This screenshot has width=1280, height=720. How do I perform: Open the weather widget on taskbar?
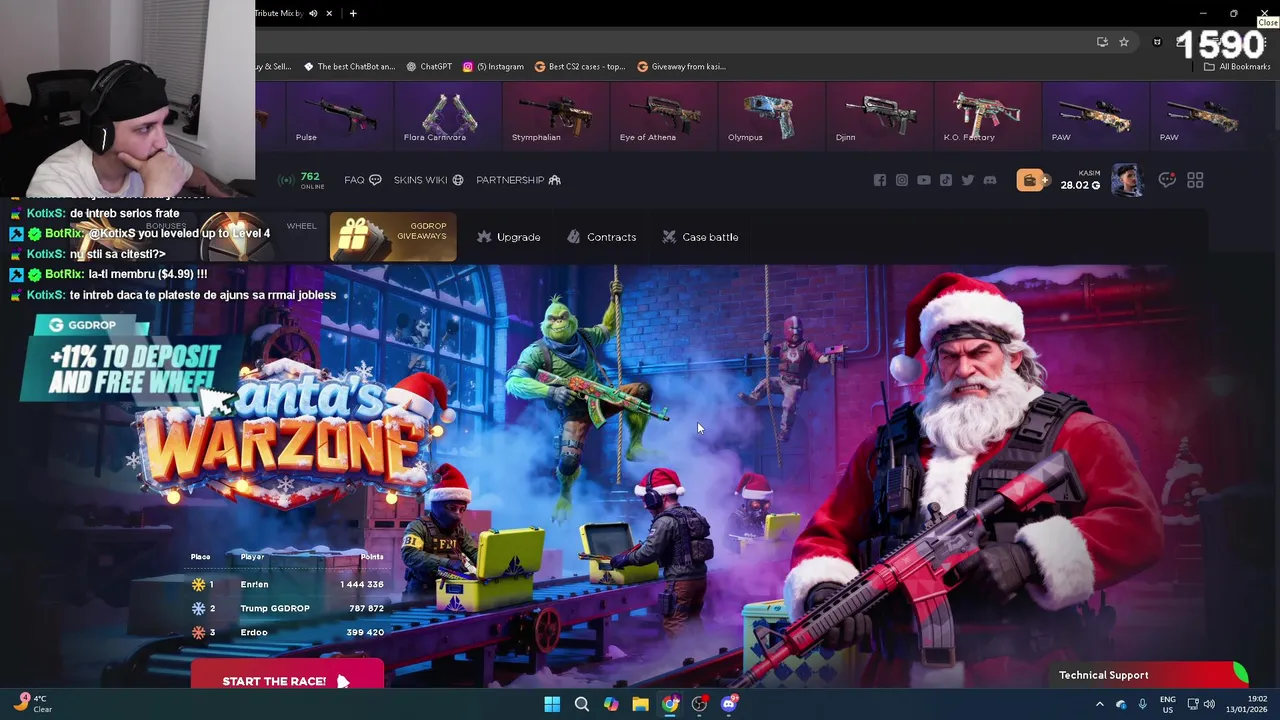tap(32, 703)
